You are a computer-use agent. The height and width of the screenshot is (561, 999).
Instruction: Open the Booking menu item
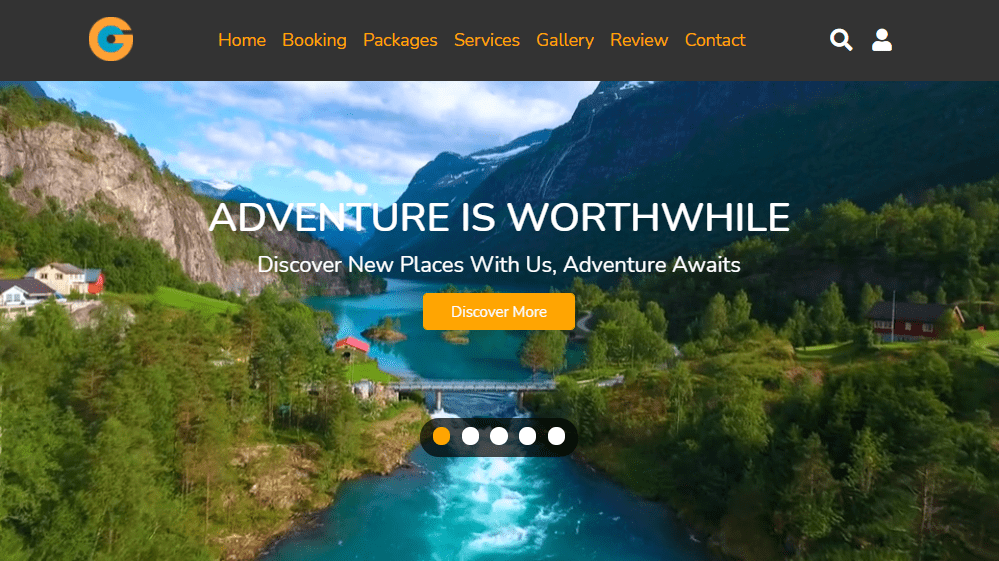pyautogui.click(x=314, y=40)
